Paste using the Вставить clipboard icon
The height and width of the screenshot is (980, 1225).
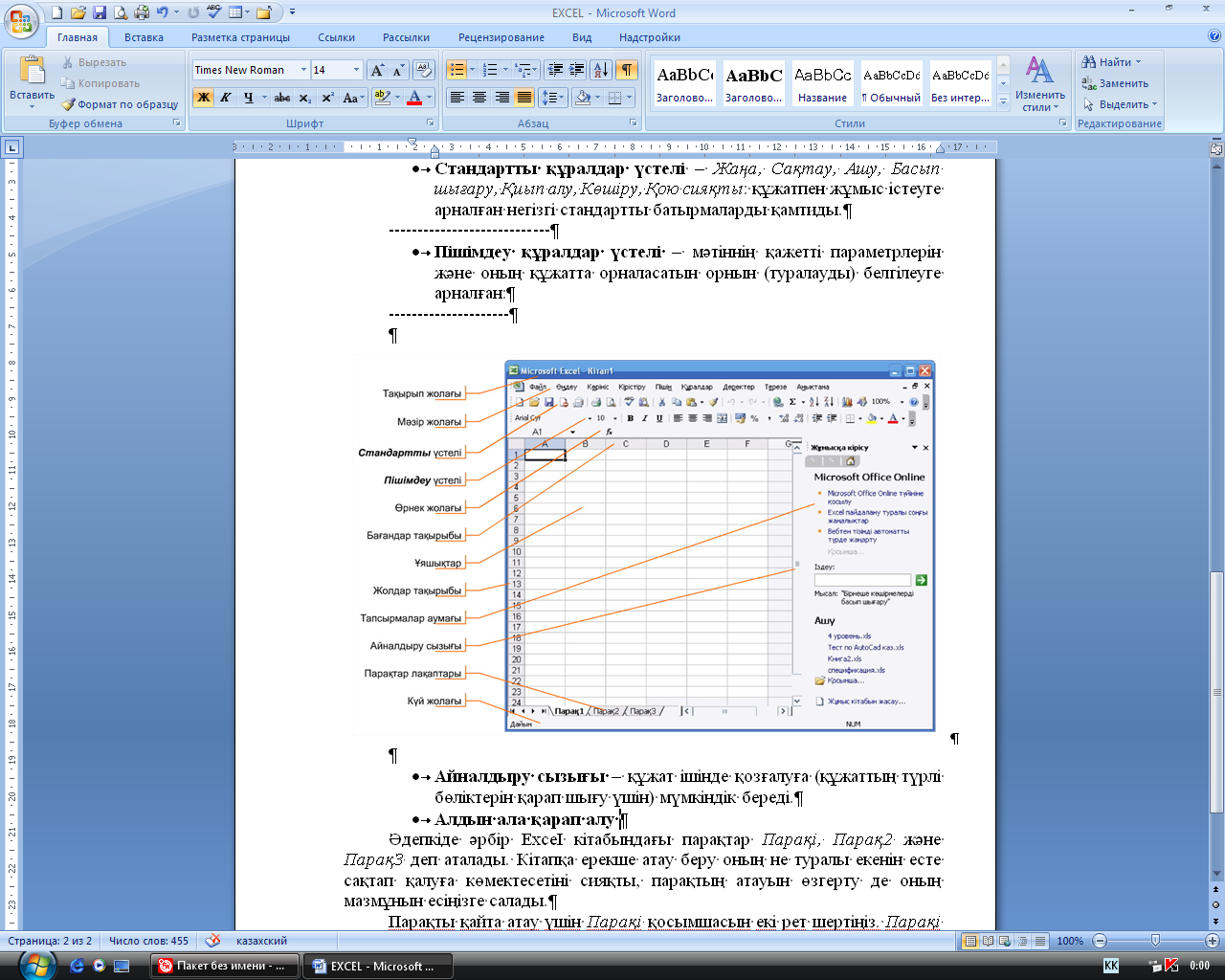[33, 72]
